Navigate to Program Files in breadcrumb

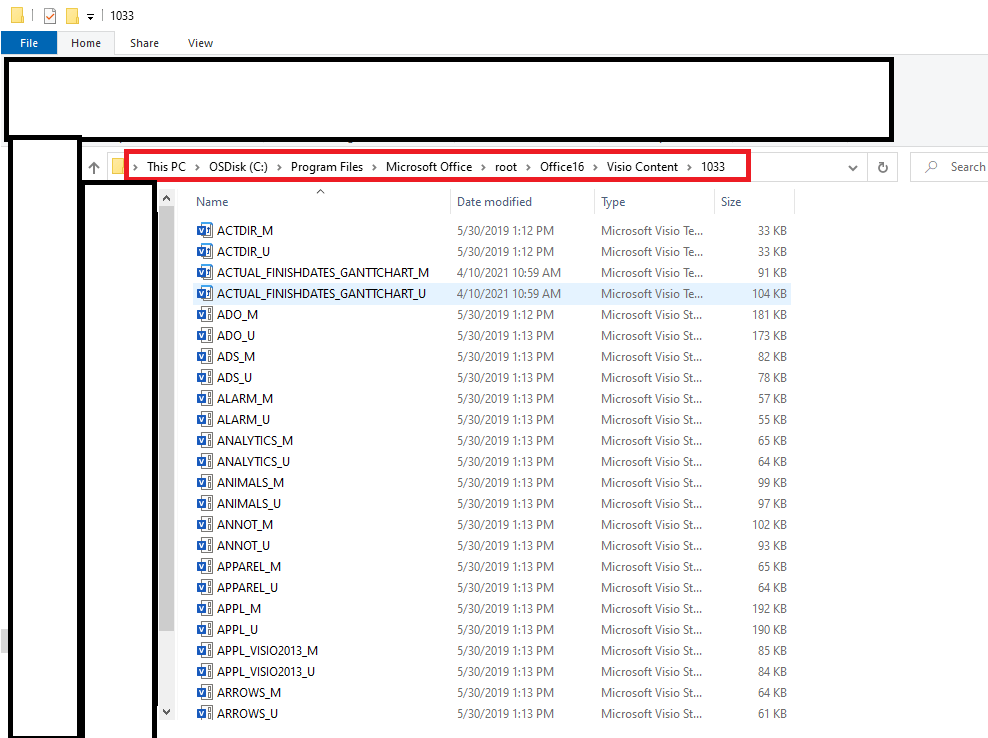(326, 167)
